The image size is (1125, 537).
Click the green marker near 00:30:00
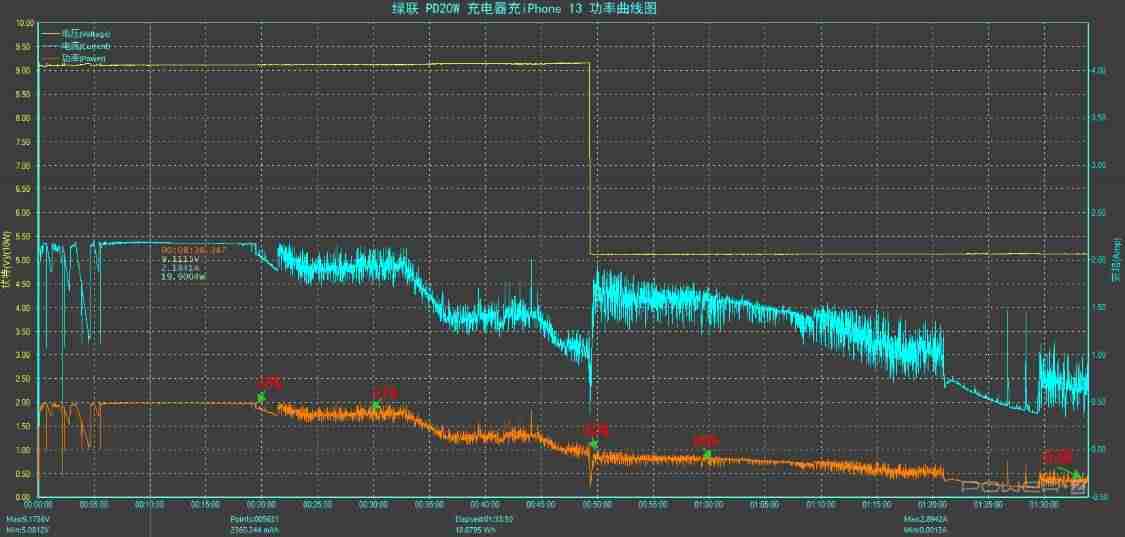tap(375, 406)
